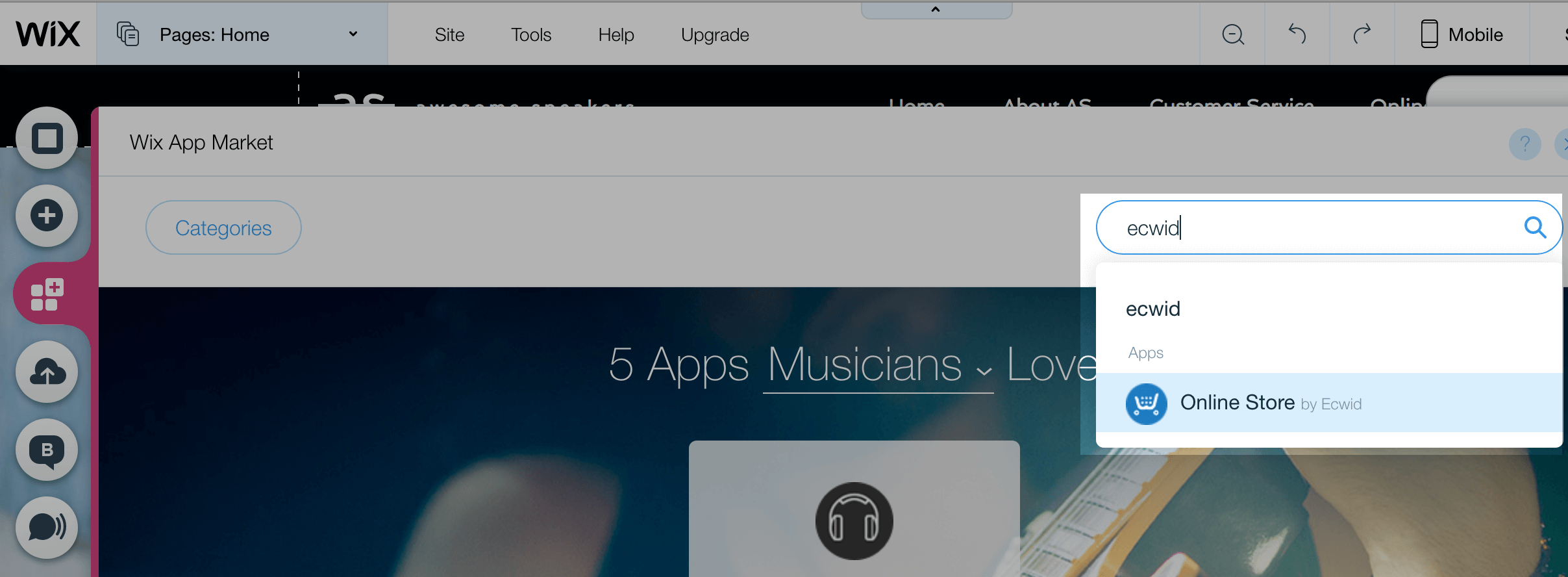Screen dimensions: 1568x577
Task: Open the Help menu
Action: coord(616,34)
